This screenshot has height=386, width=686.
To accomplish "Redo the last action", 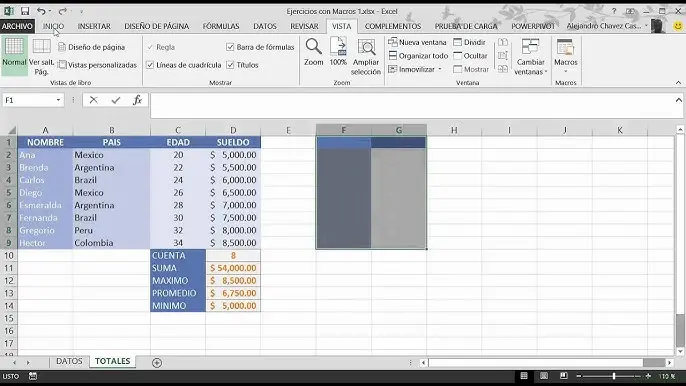I will [63, 11].
